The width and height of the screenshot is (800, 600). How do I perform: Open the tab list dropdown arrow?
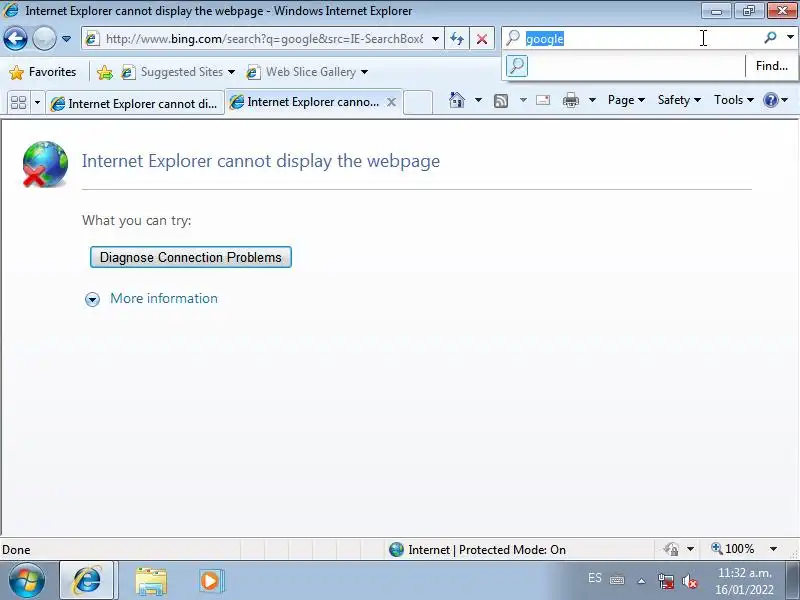pyautogui.click(x=37, y=103)
